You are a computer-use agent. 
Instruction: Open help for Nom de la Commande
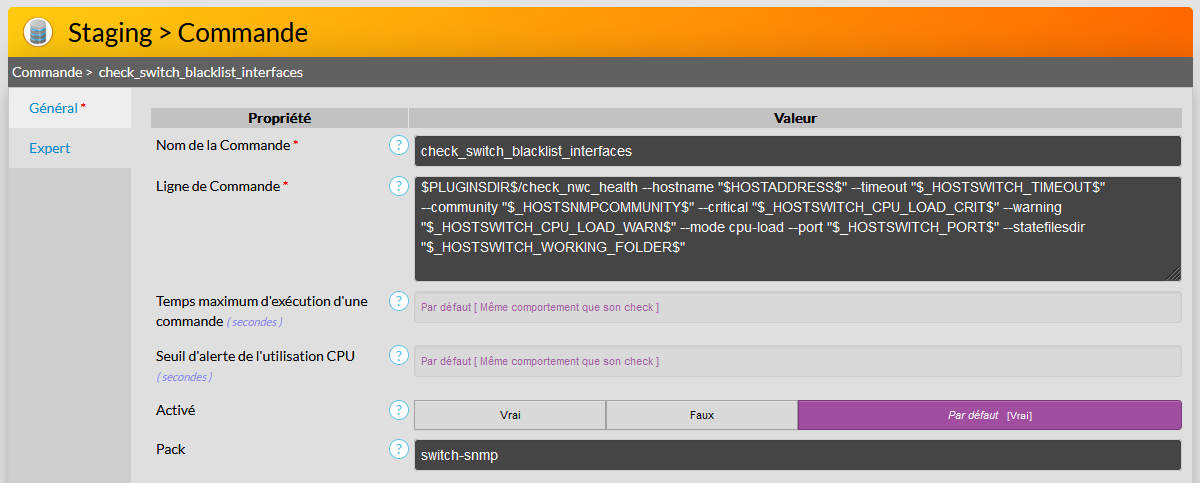(x=399, y=146)
